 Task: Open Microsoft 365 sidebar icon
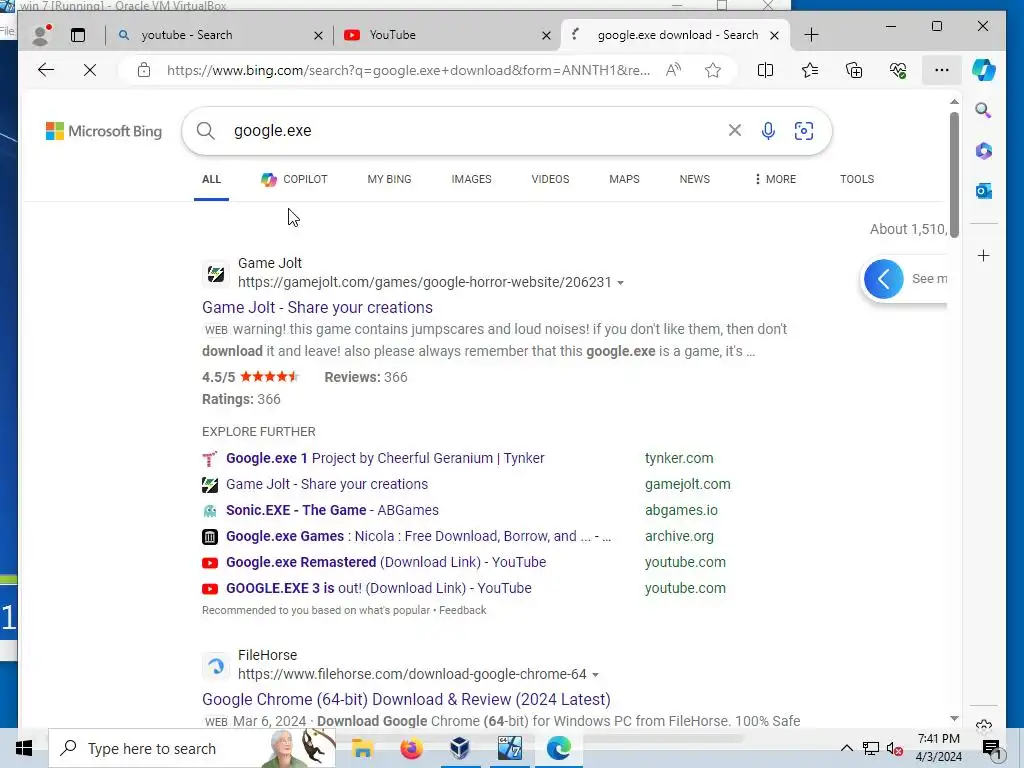pyautogui.click(x=984, y=151)
